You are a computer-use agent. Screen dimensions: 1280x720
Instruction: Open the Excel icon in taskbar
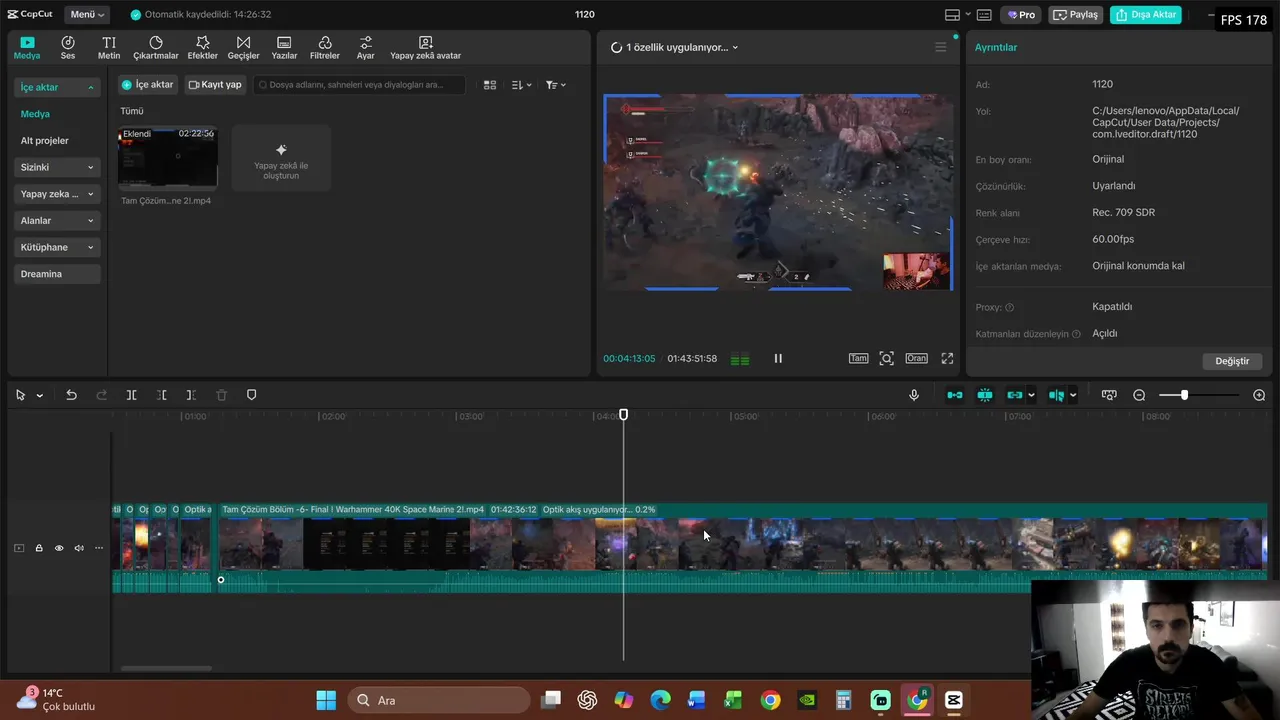(x=733, y=700)
